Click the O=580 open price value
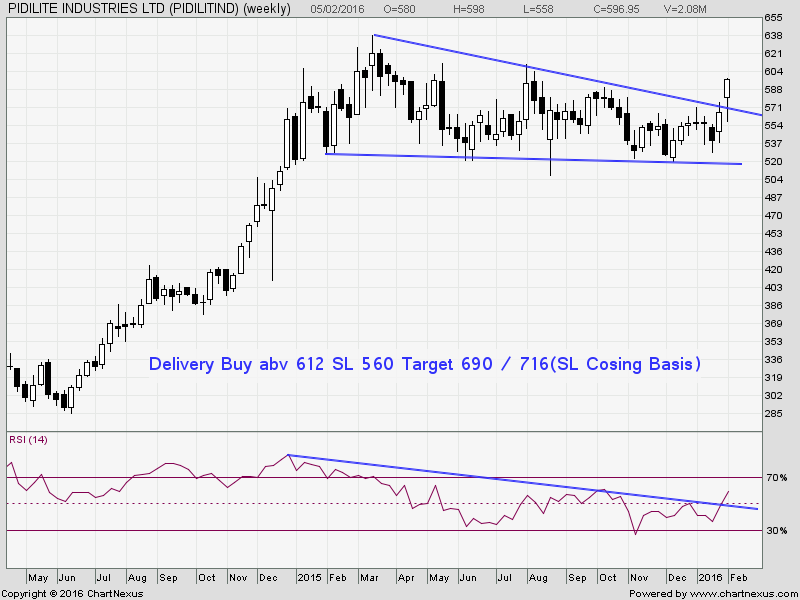 coord(397,9)
